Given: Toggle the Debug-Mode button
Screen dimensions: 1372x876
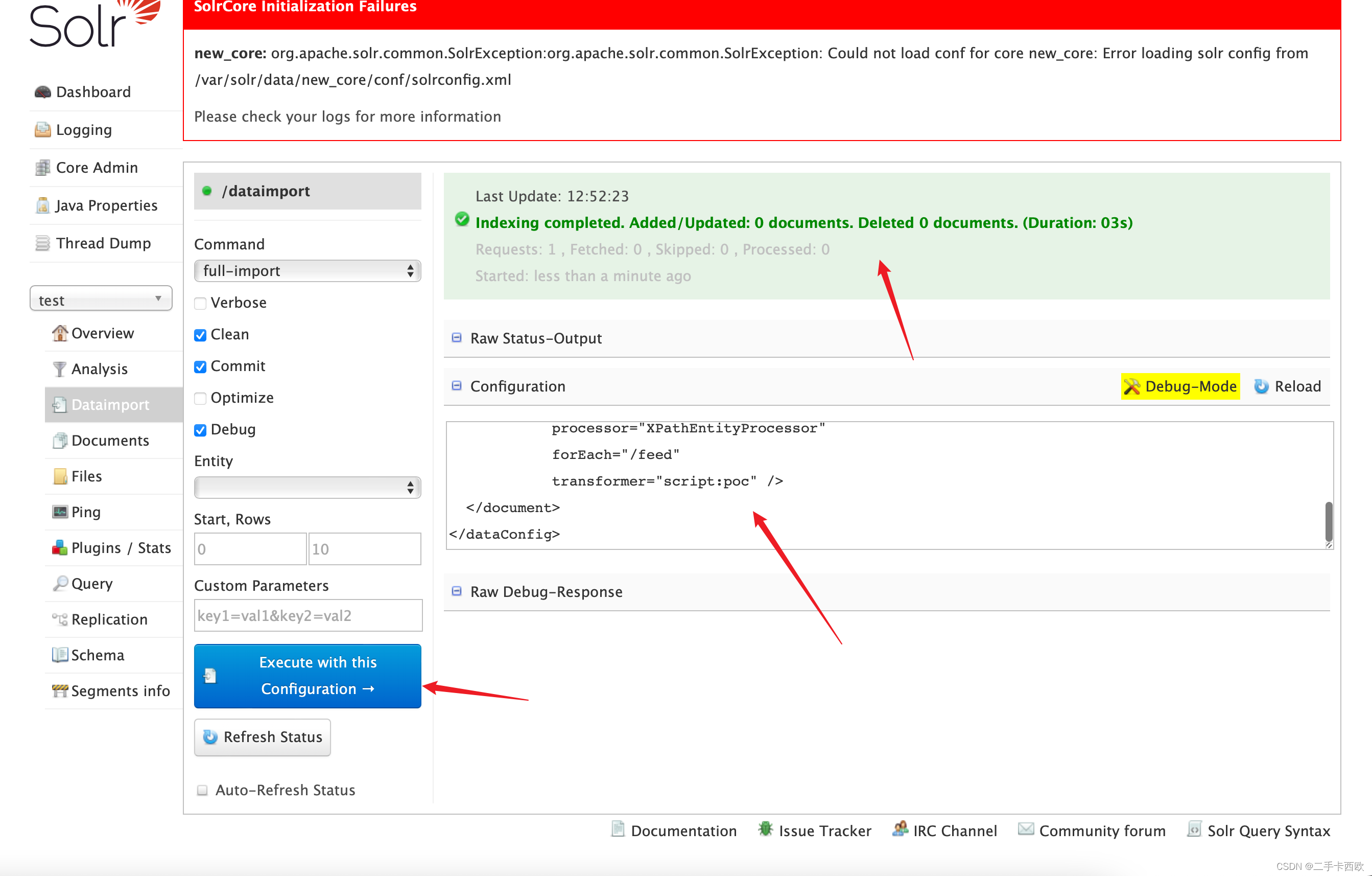Looking at the screenshot, I should [1180, 386].
